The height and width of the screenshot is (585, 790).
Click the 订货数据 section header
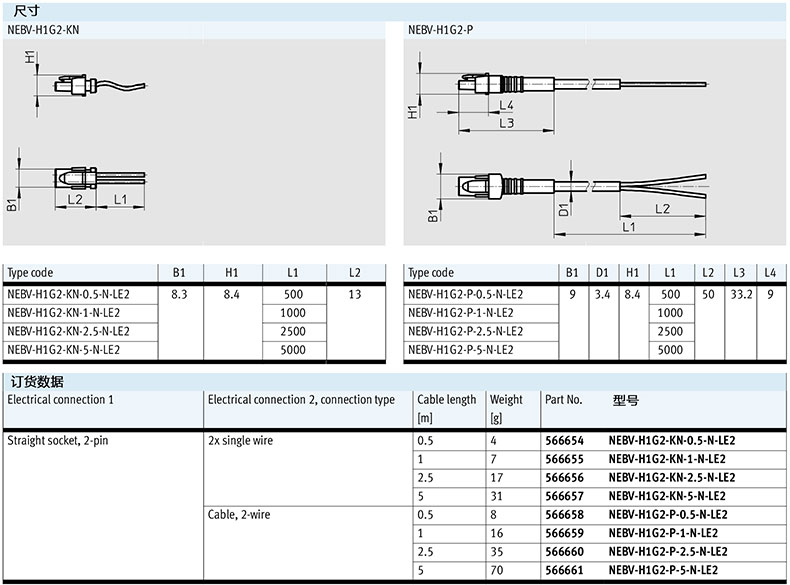point(37,381)
